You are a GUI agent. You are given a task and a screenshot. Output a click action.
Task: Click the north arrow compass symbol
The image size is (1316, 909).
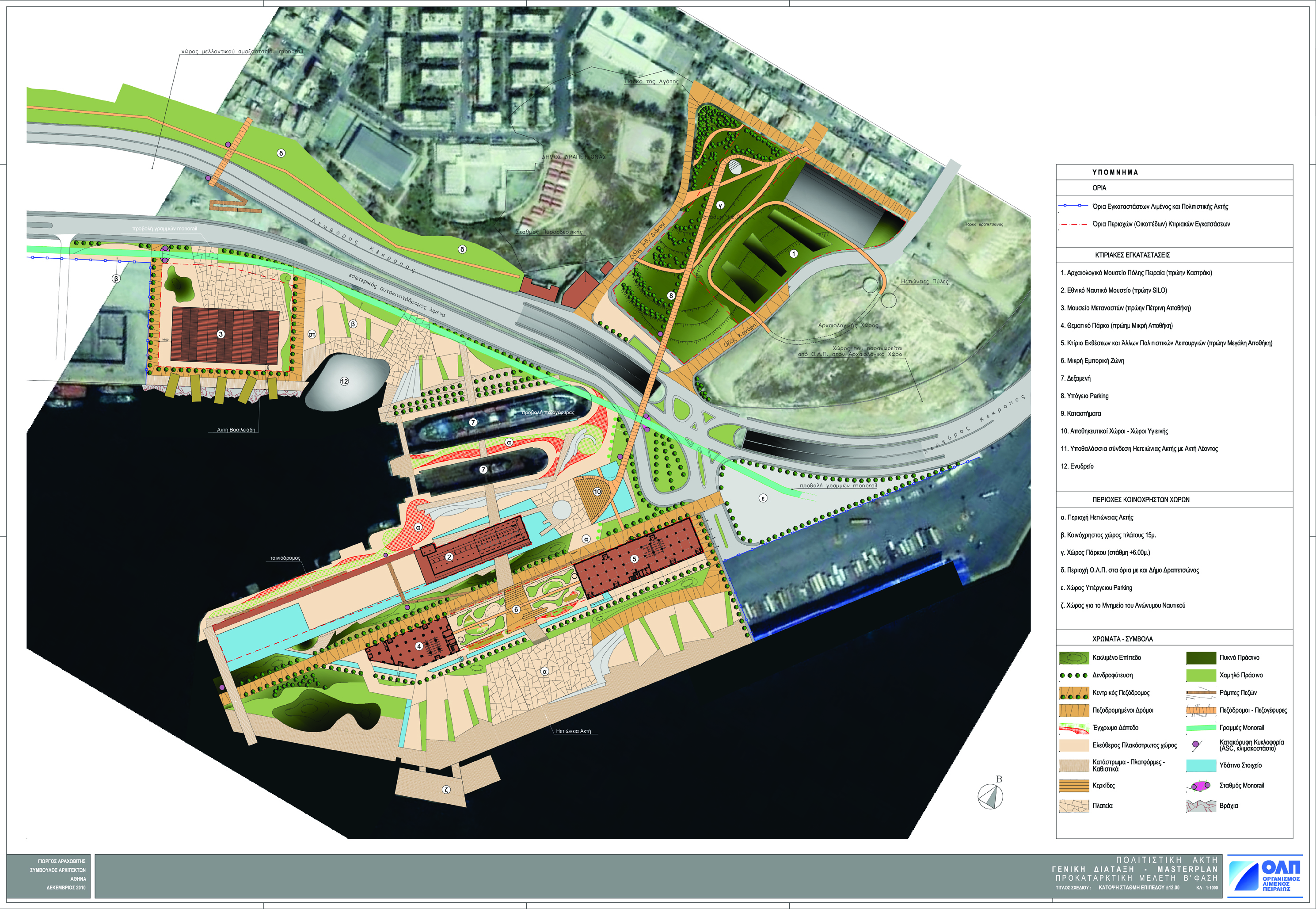point(991,796)
